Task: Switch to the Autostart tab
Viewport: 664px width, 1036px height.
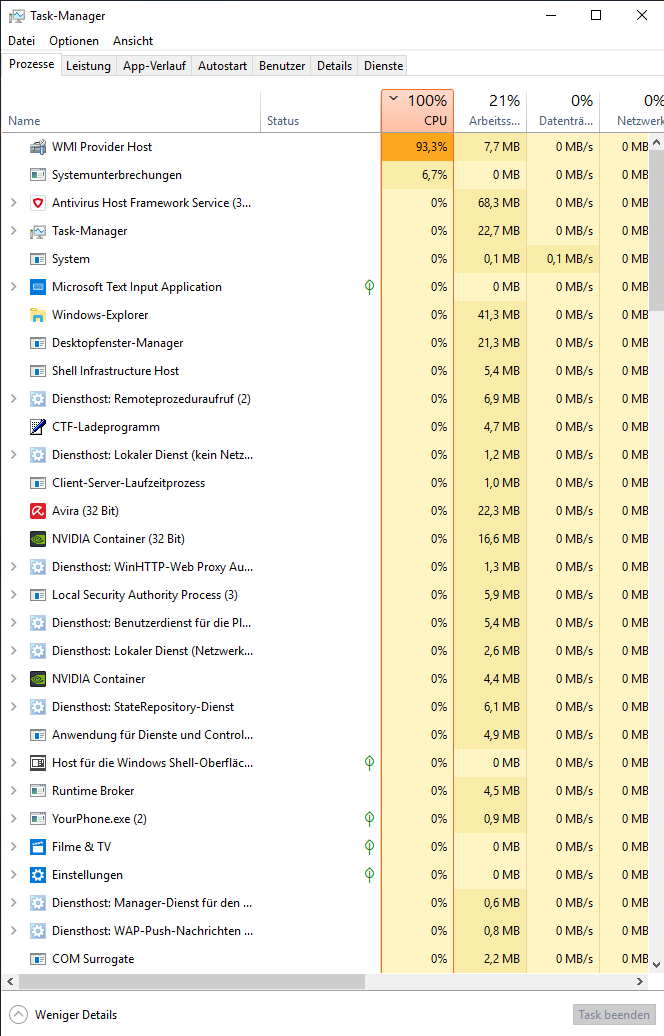Action: 222,66
